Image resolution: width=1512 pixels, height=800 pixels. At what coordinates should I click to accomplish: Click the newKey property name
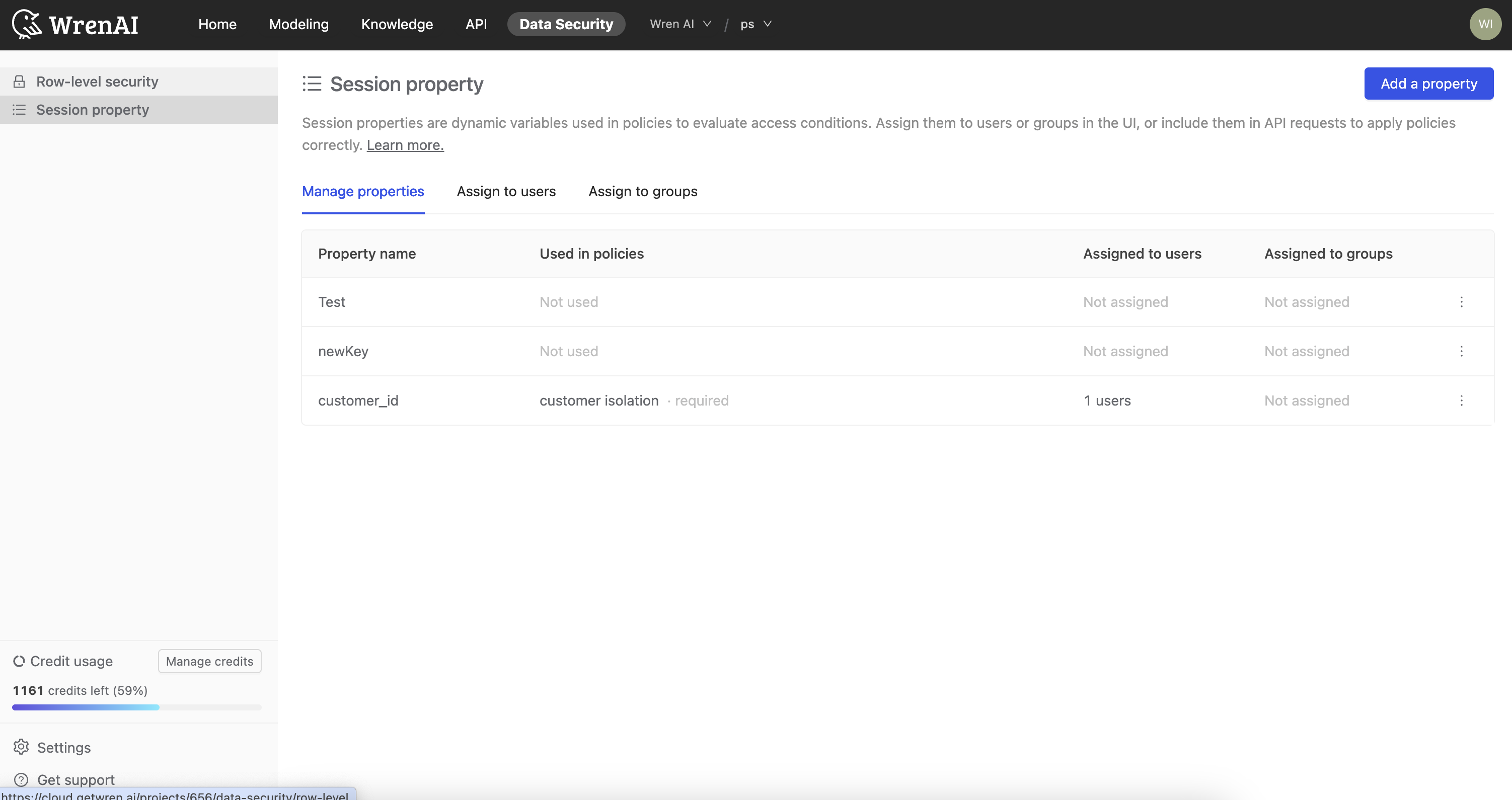click(x=343, y=351)
